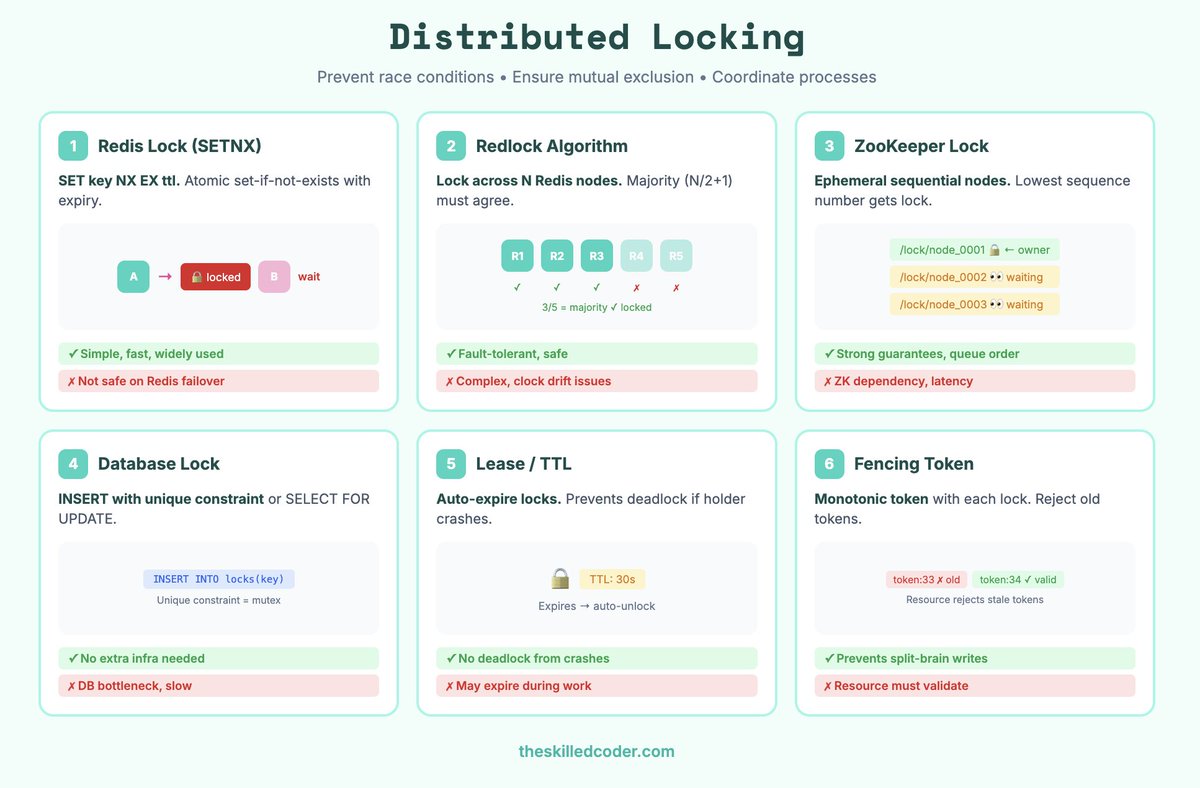The image size is (1200, 788).
Task: Click the Lease / TTL heading
Action: tap(524, 464)
